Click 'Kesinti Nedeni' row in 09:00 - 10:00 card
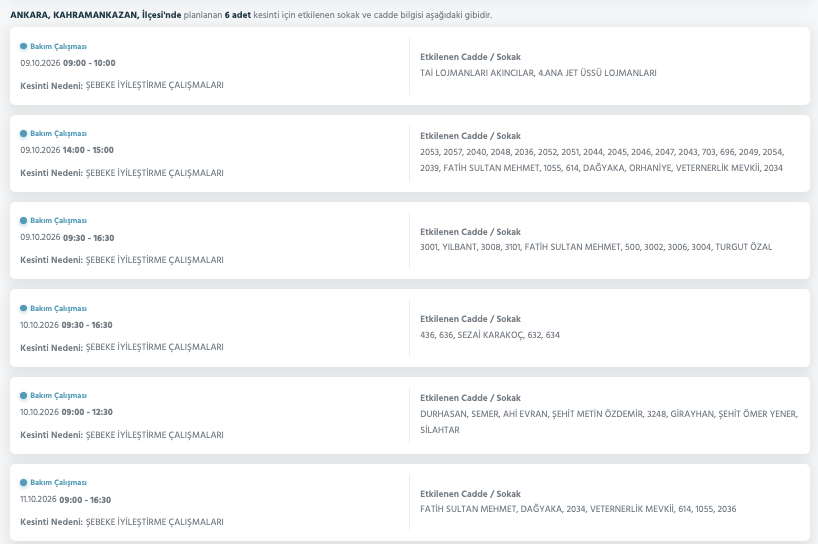The width and height of the screenshot is (818, 544). point(122,86)
